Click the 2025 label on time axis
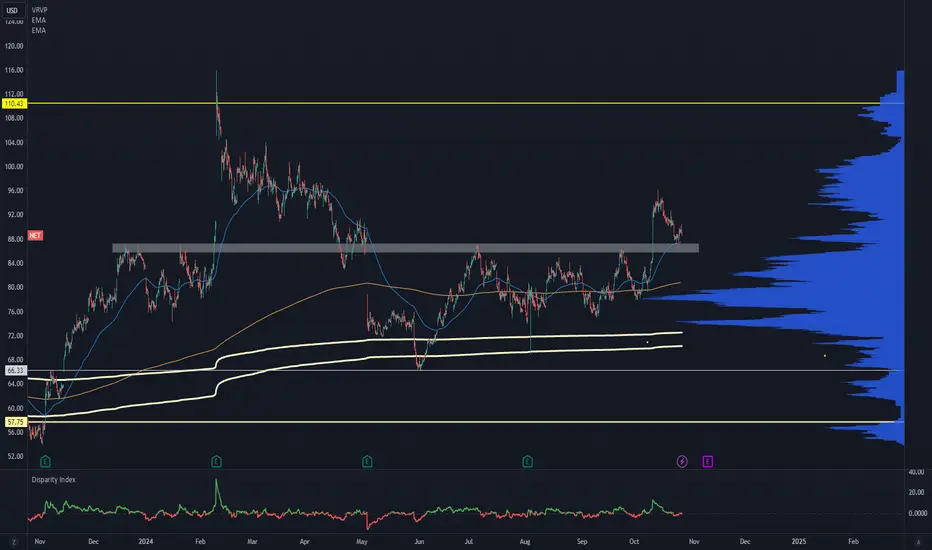The height and width of the screenshot is (550, 932). [799, 542]
